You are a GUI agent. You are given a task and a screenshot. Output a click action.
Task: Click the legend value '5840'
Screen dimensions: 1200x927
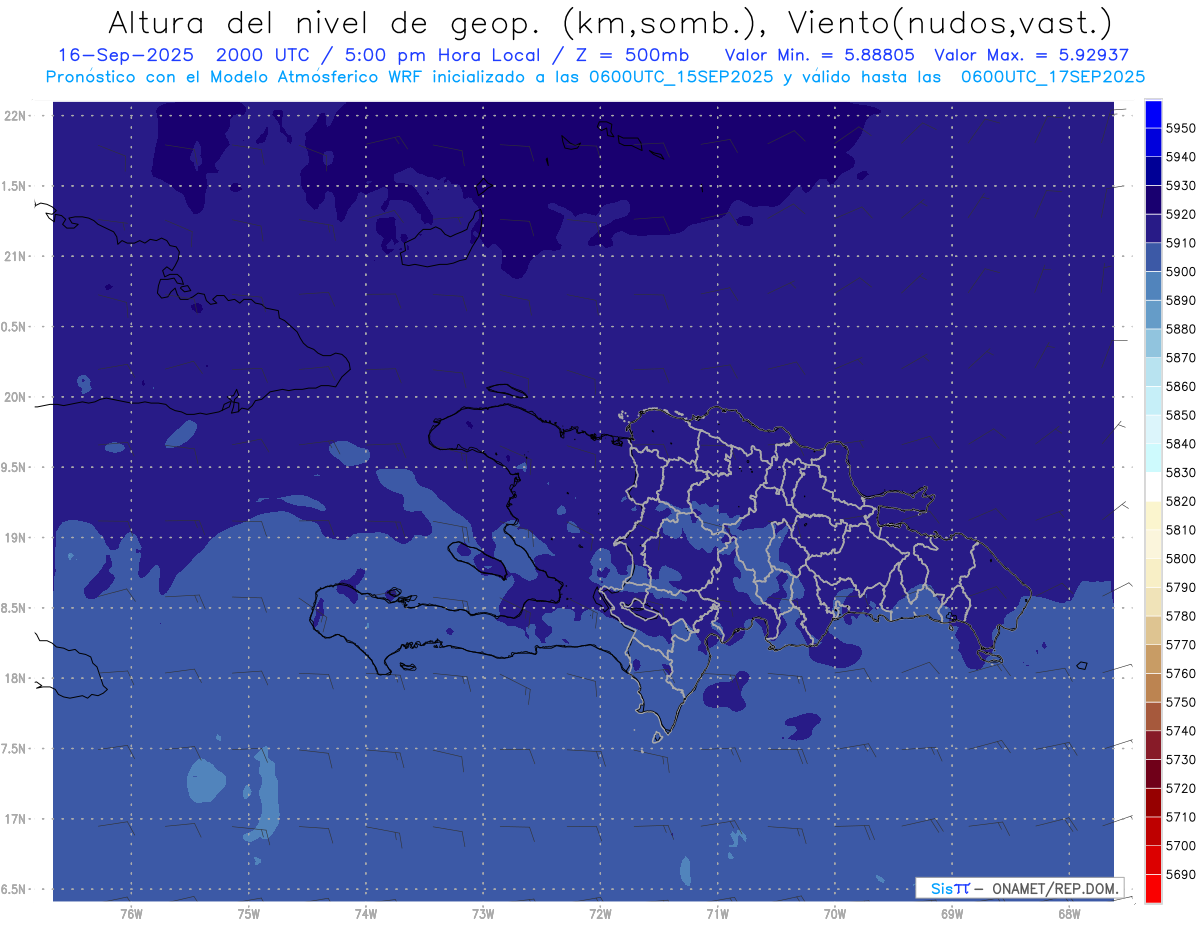click(x=1180, y=444)
